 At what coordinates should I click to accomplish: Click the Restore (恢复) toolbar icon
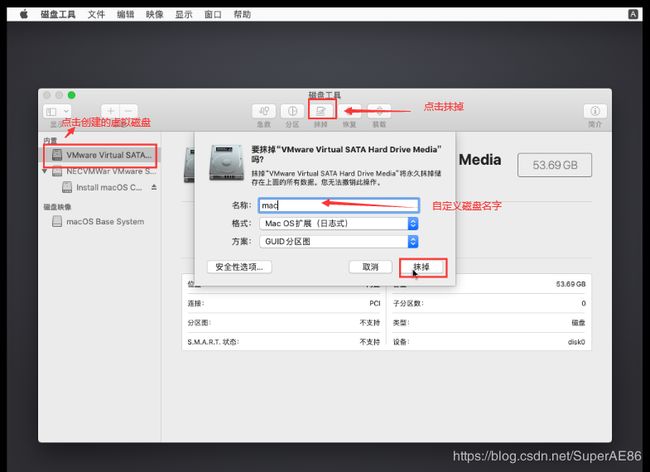tap(349, 111)
